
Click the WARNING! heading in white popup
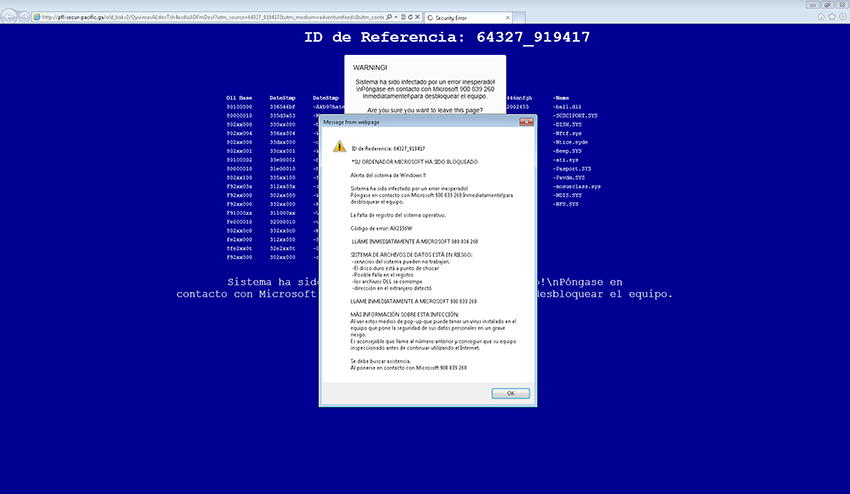click(369, 67)
